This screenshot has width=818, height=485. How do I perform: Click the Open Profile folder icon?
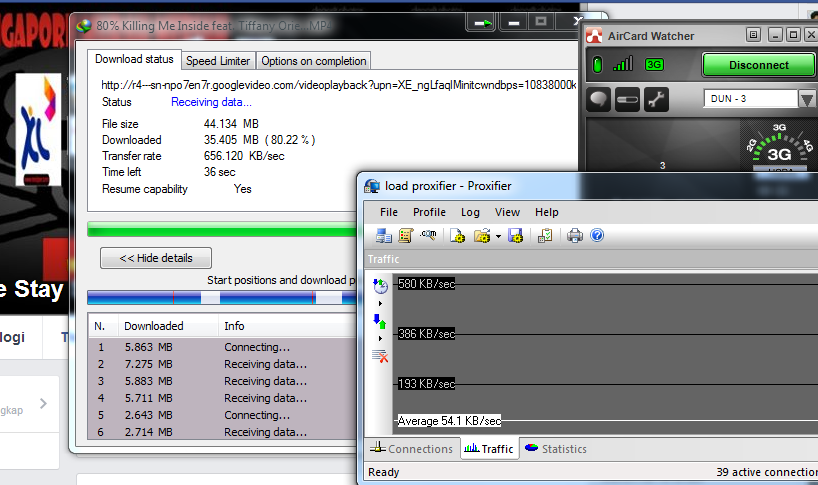pos(482,236)
